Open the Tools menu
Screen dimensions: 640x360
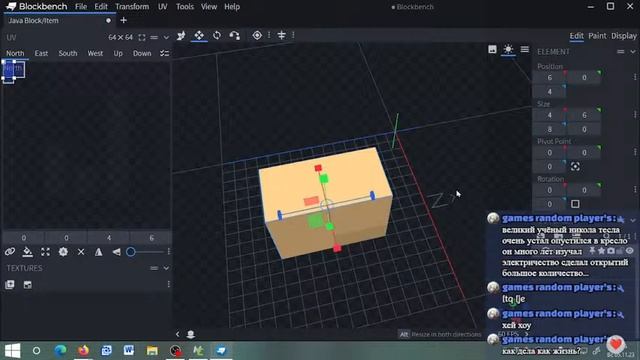[185, 7]
